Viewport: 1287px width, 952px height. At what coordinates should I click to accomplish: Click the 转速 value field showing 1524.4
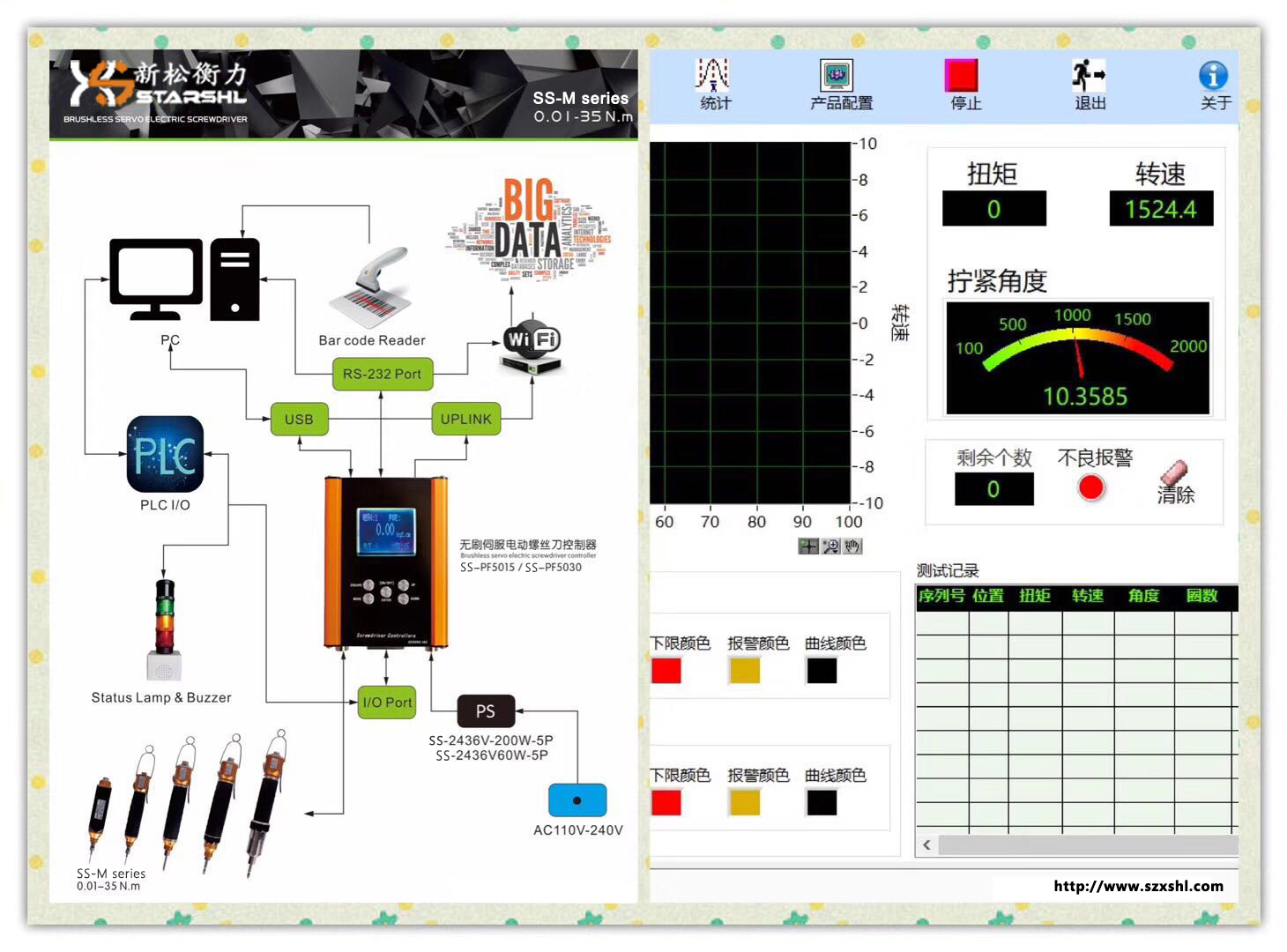[1161, 209]
